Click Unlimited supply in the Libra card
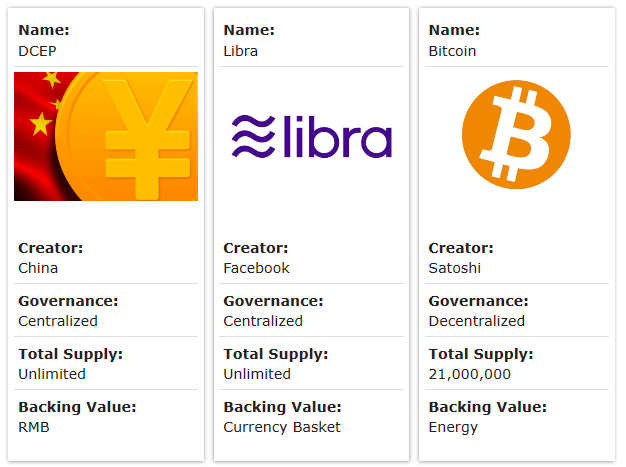Image resolution: width=626 pixels, height=467 pixels. point(257,374)
